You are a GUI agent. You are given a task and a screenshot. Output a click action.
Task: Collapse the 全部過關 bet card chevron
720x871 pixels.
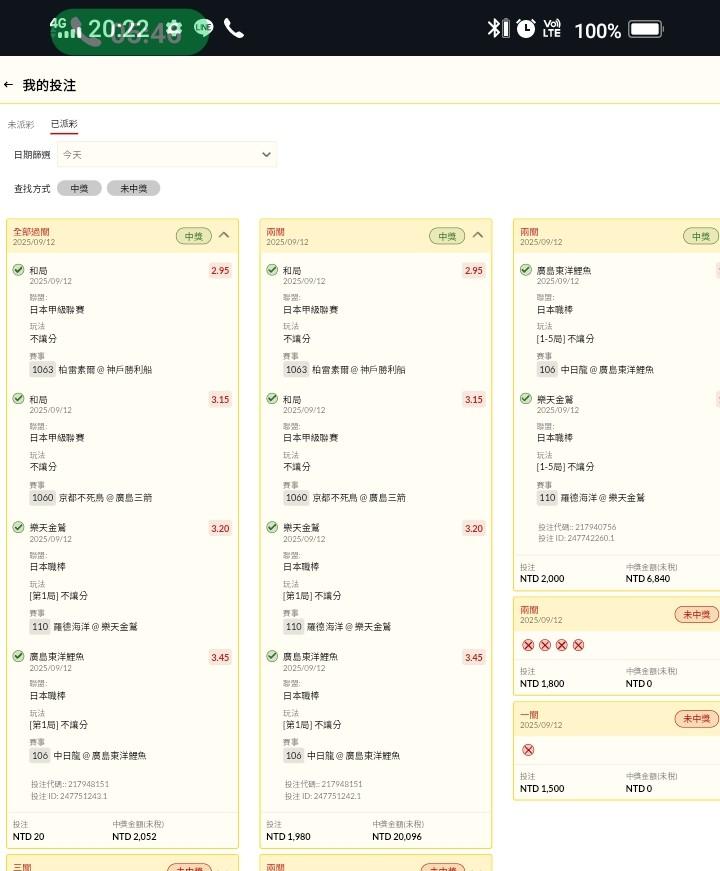coord(224,236)
